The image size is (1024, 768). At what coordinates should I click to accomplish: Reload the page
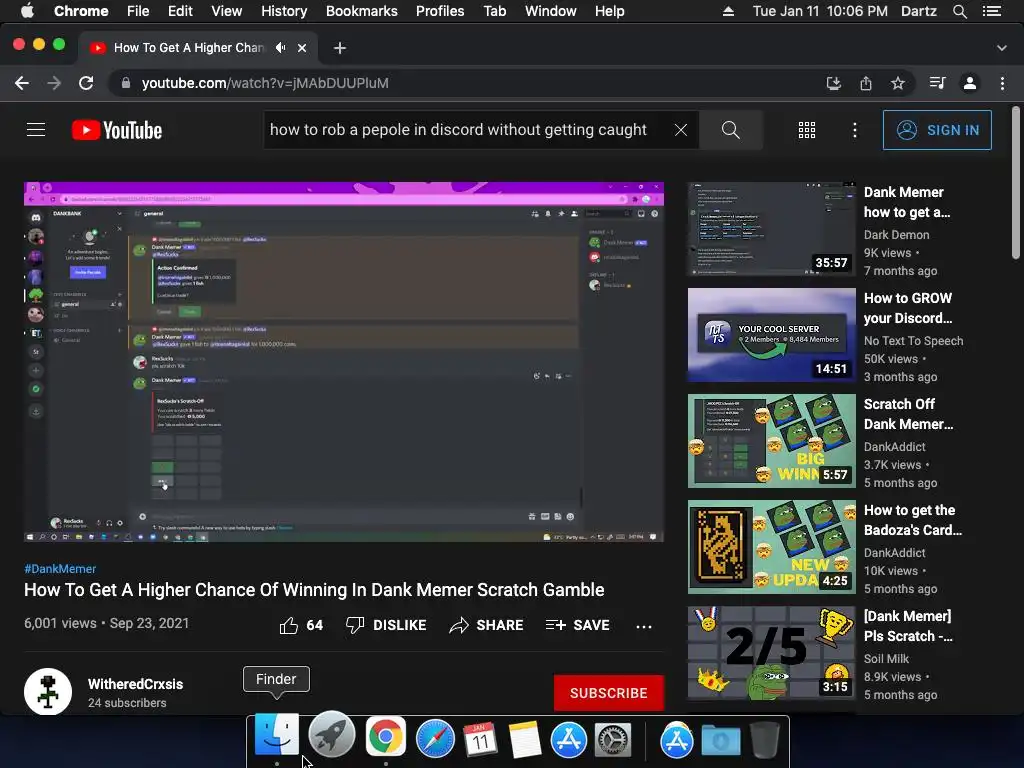(x=86, y=83)
